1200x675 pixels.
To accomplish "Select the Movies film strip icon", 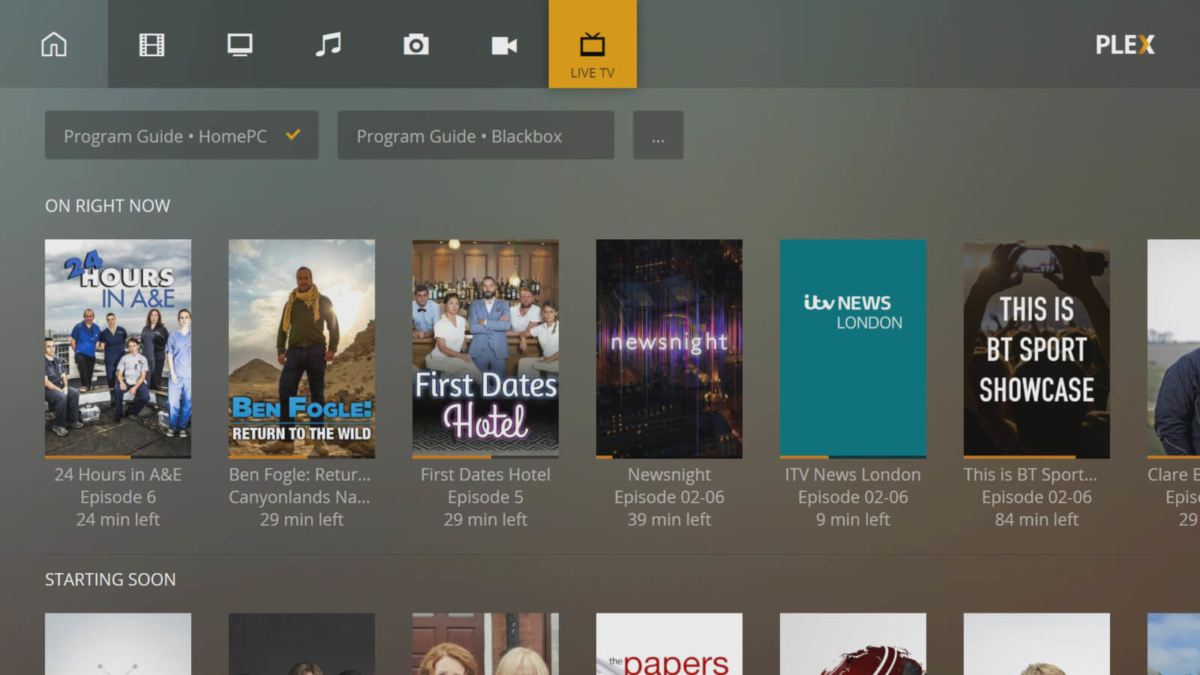I will [x=151, y=44].
